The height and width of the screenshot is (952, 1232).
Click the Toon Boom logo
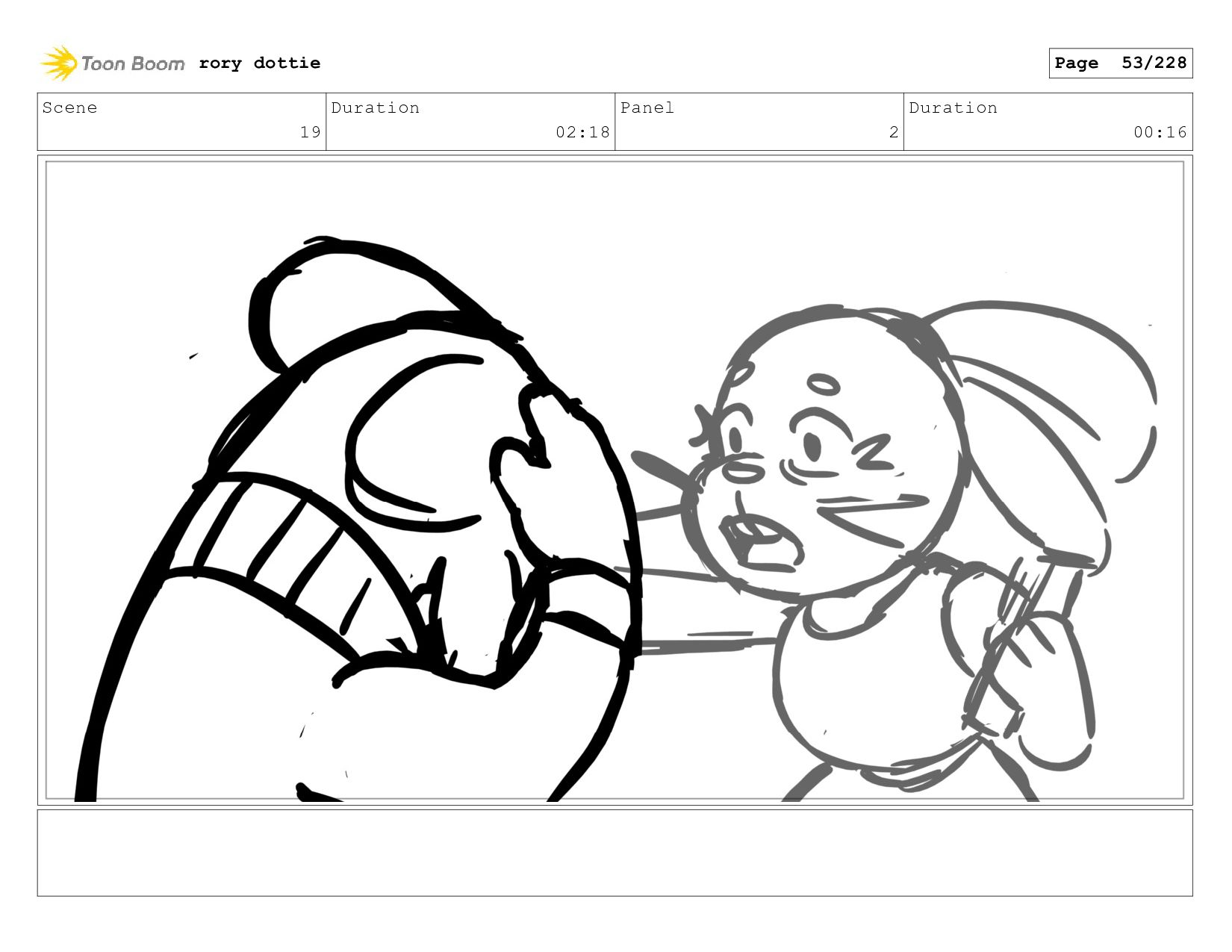[112, 63]
